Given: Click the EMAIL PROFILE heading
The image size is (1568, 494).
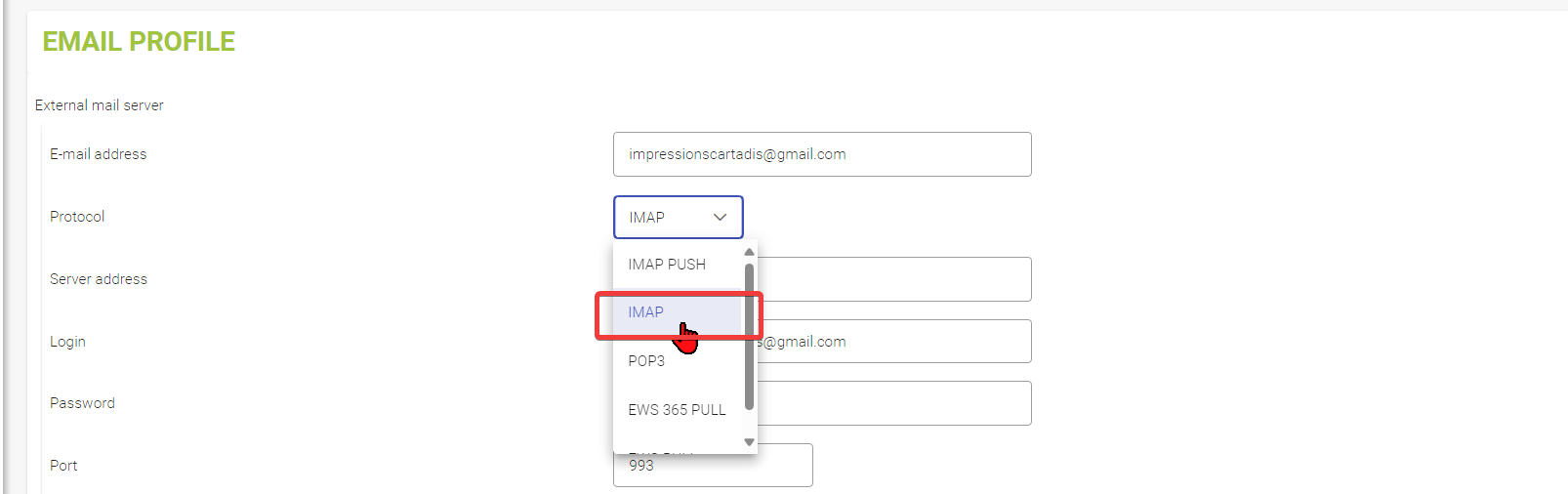Looking at the screenshot, I should point(139,41).
